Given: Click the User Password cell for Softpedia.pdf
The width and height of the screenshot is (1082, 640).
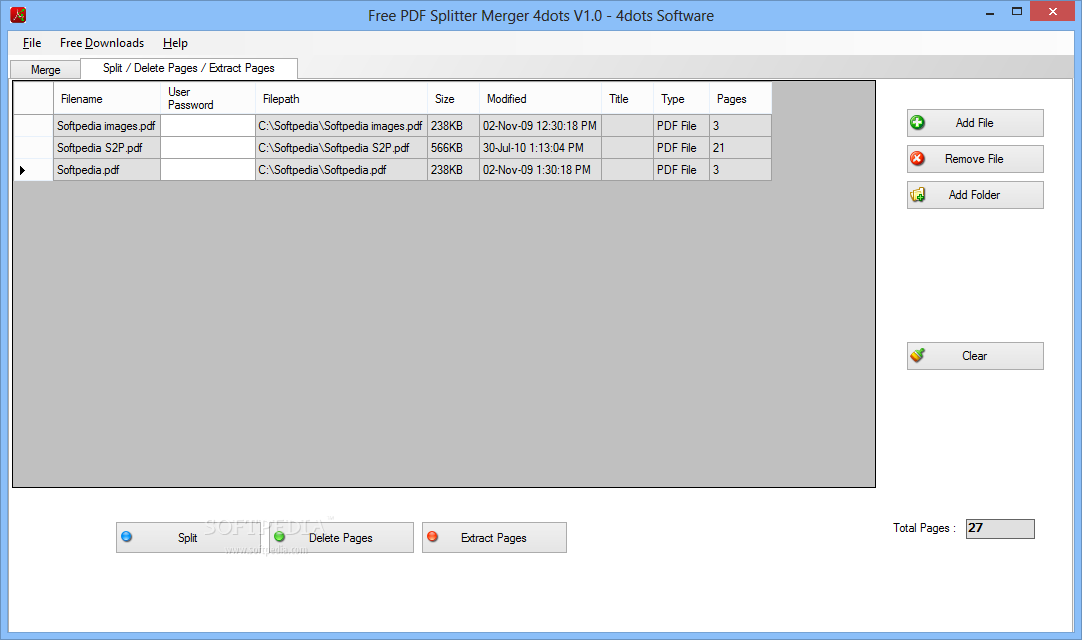Looking at the screenshot, I should [208, 170].
